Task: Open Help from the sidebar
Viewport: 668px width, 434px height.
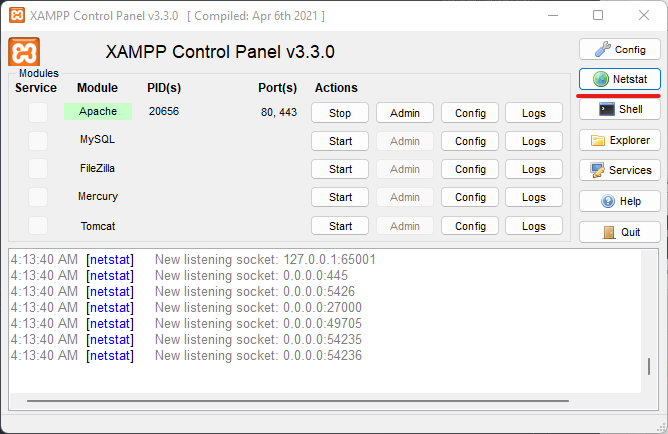Action: [620, 201]
